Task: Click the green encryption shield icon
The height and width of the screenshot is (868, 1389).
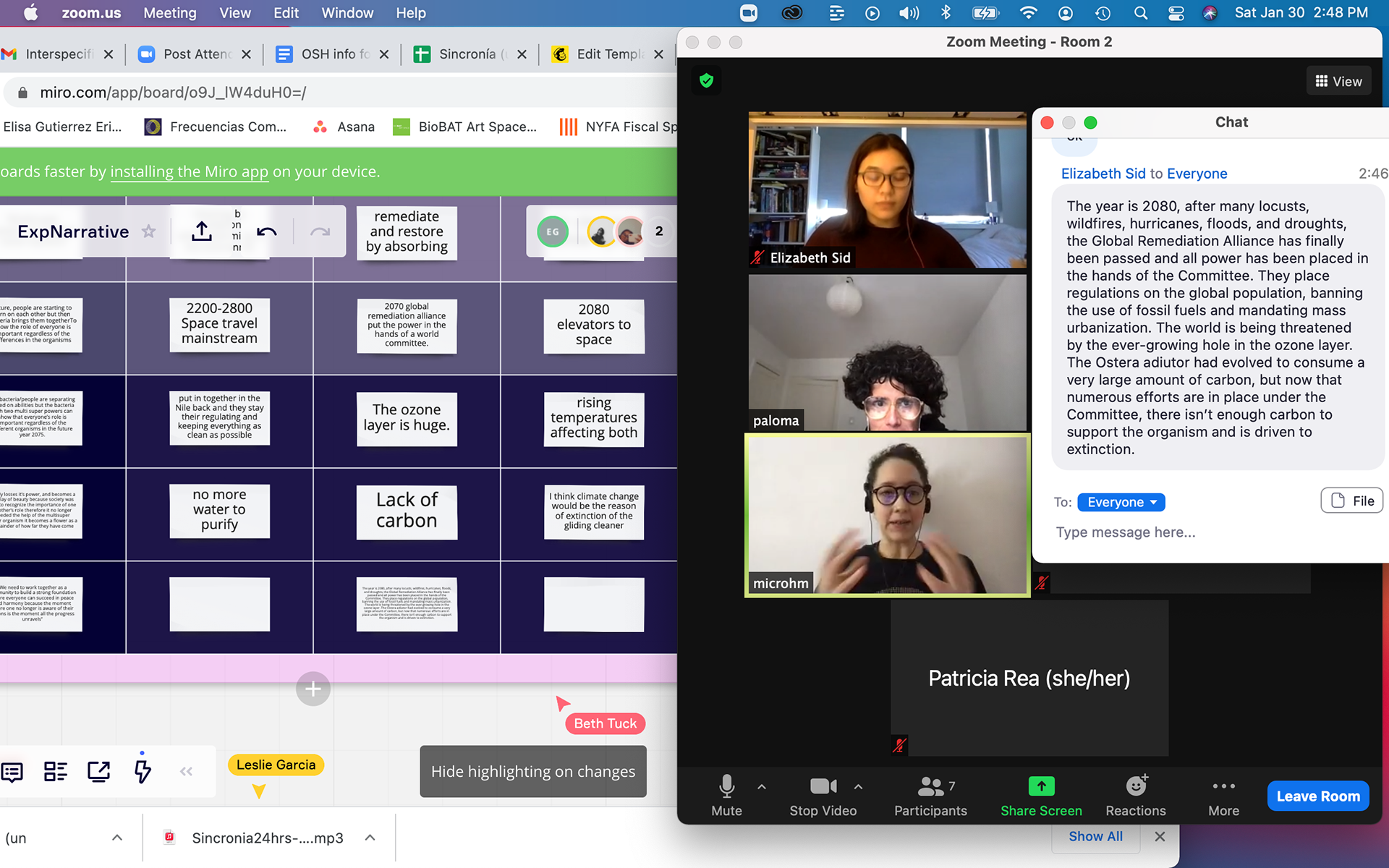Action: tap(707, 80)
